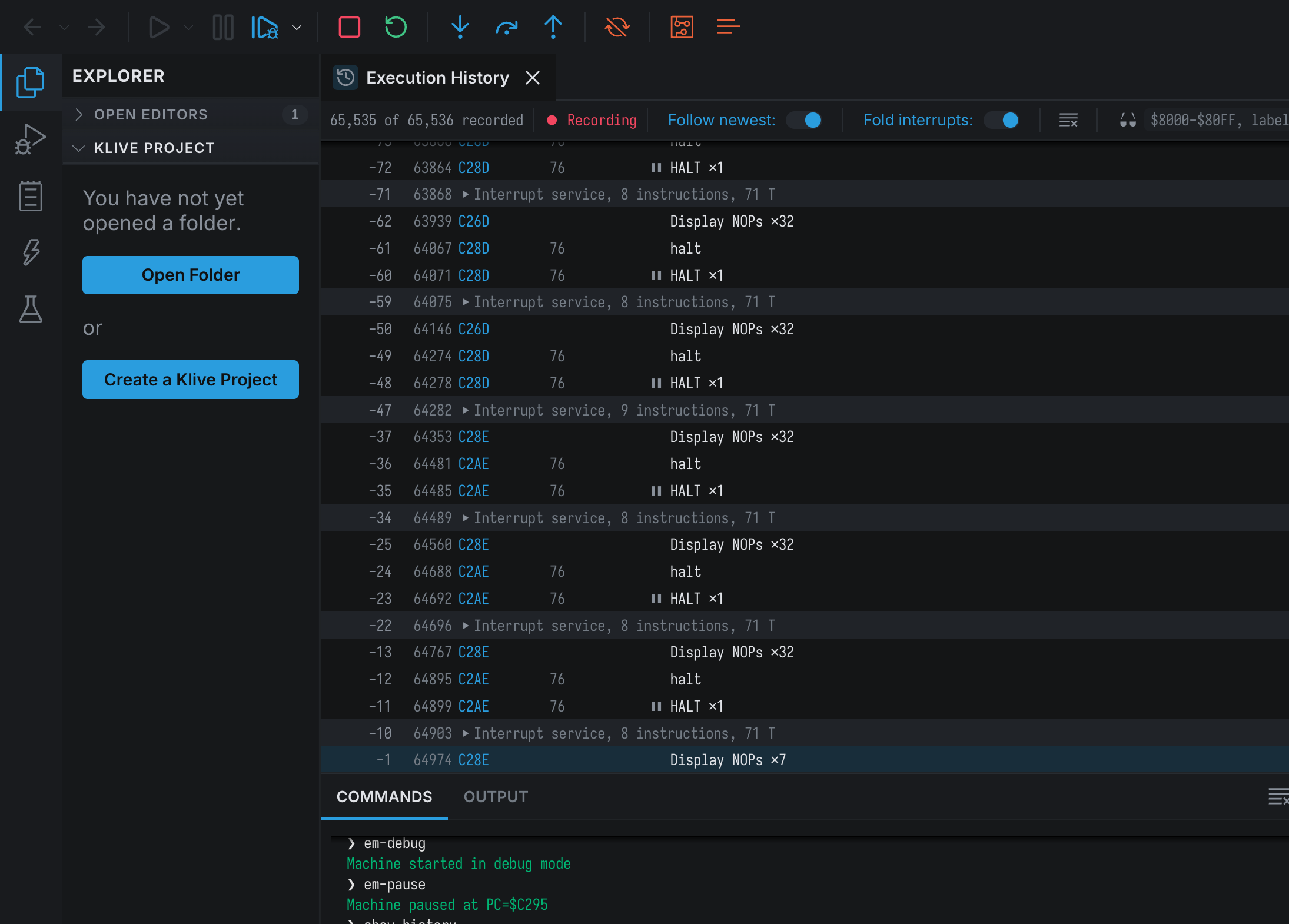Collapse the KLIVE PROJECT section
1289x924 pixels.
[x=191, y=148]
